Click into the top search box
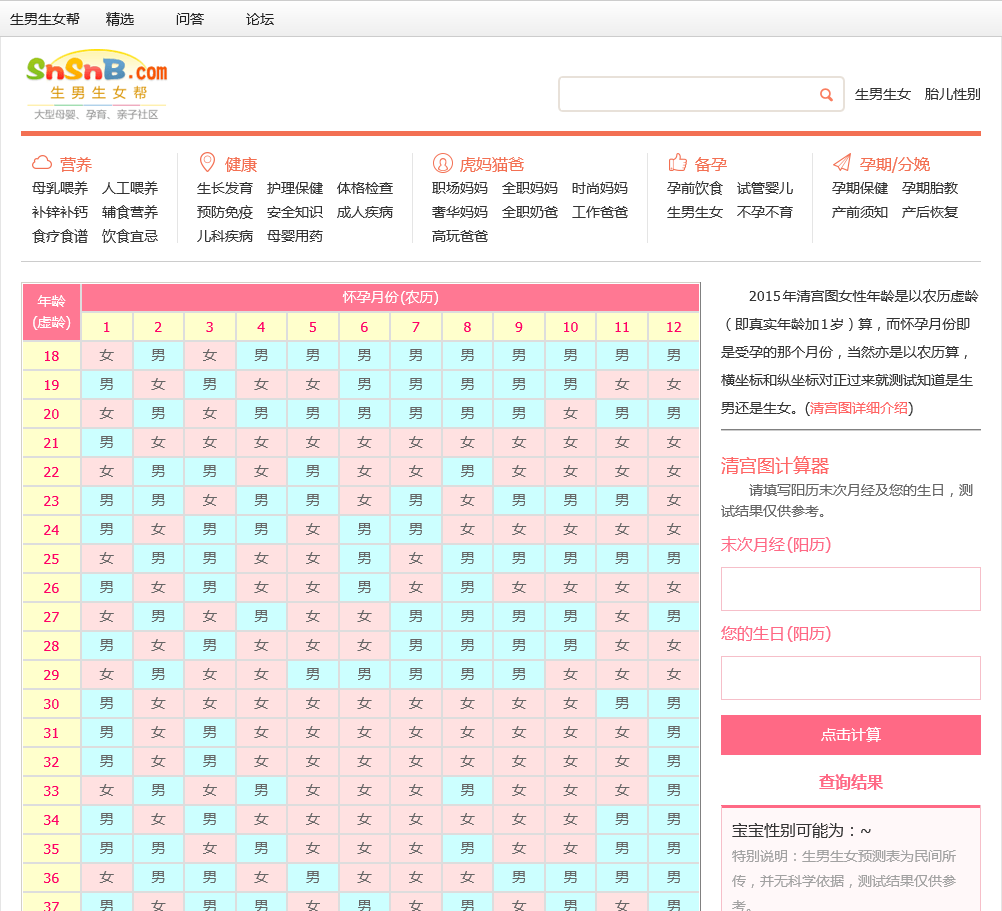 point(688,95)
